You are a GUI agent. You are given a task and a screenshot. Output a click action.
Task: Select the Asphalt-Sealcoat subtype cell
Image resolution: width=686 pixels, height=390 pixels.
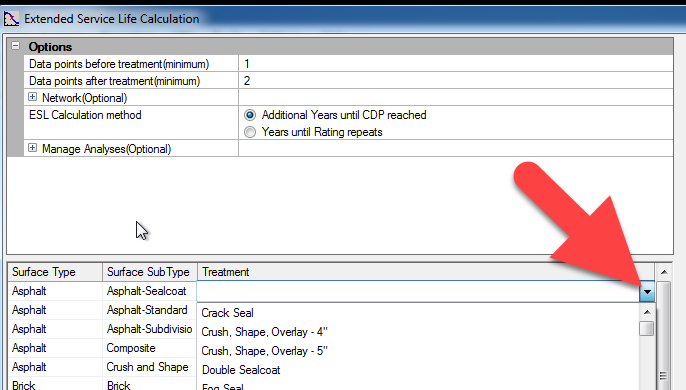[150, 291]
